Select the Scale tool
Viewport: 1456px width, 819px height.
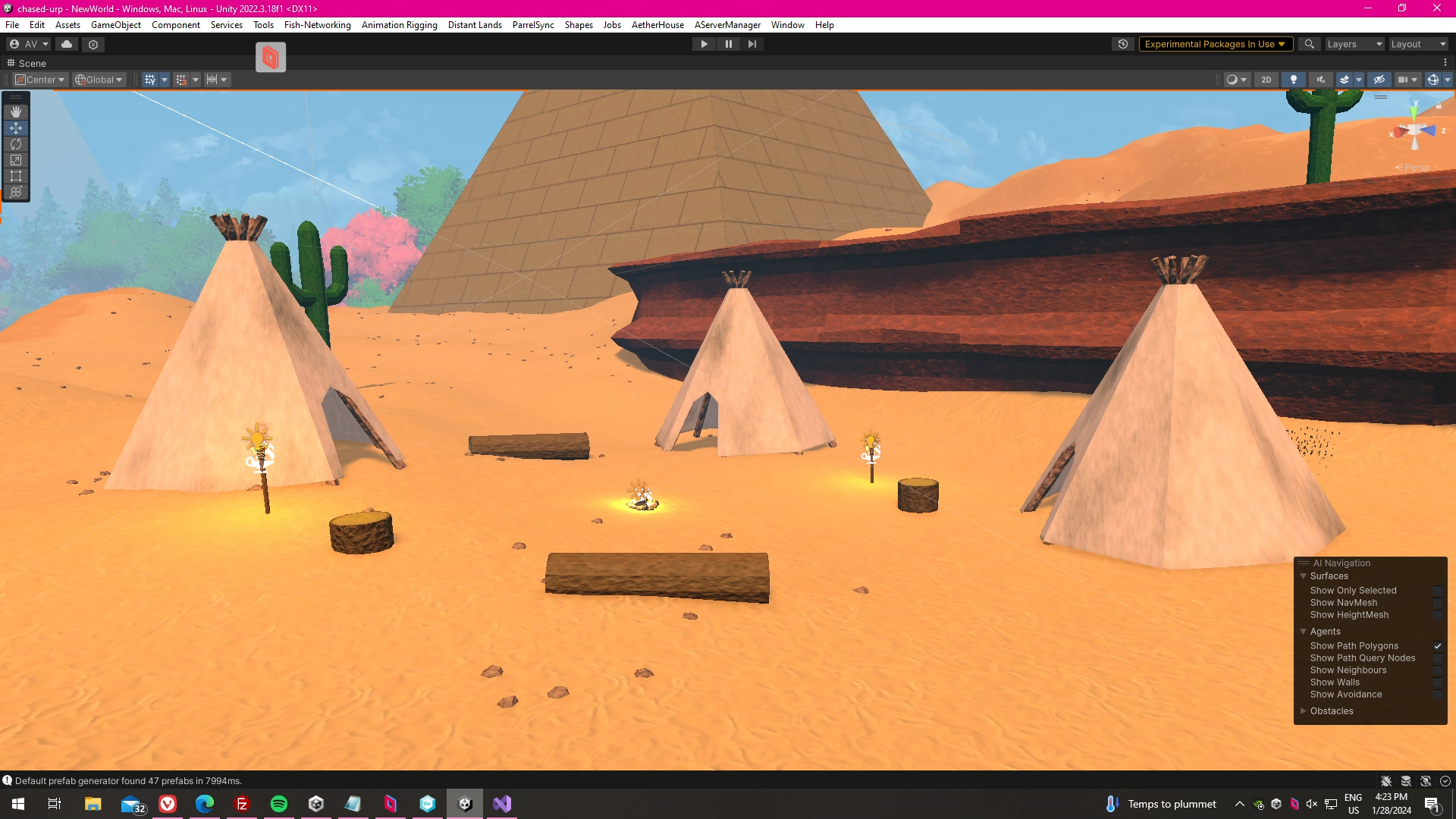click(x=16, y=160)
